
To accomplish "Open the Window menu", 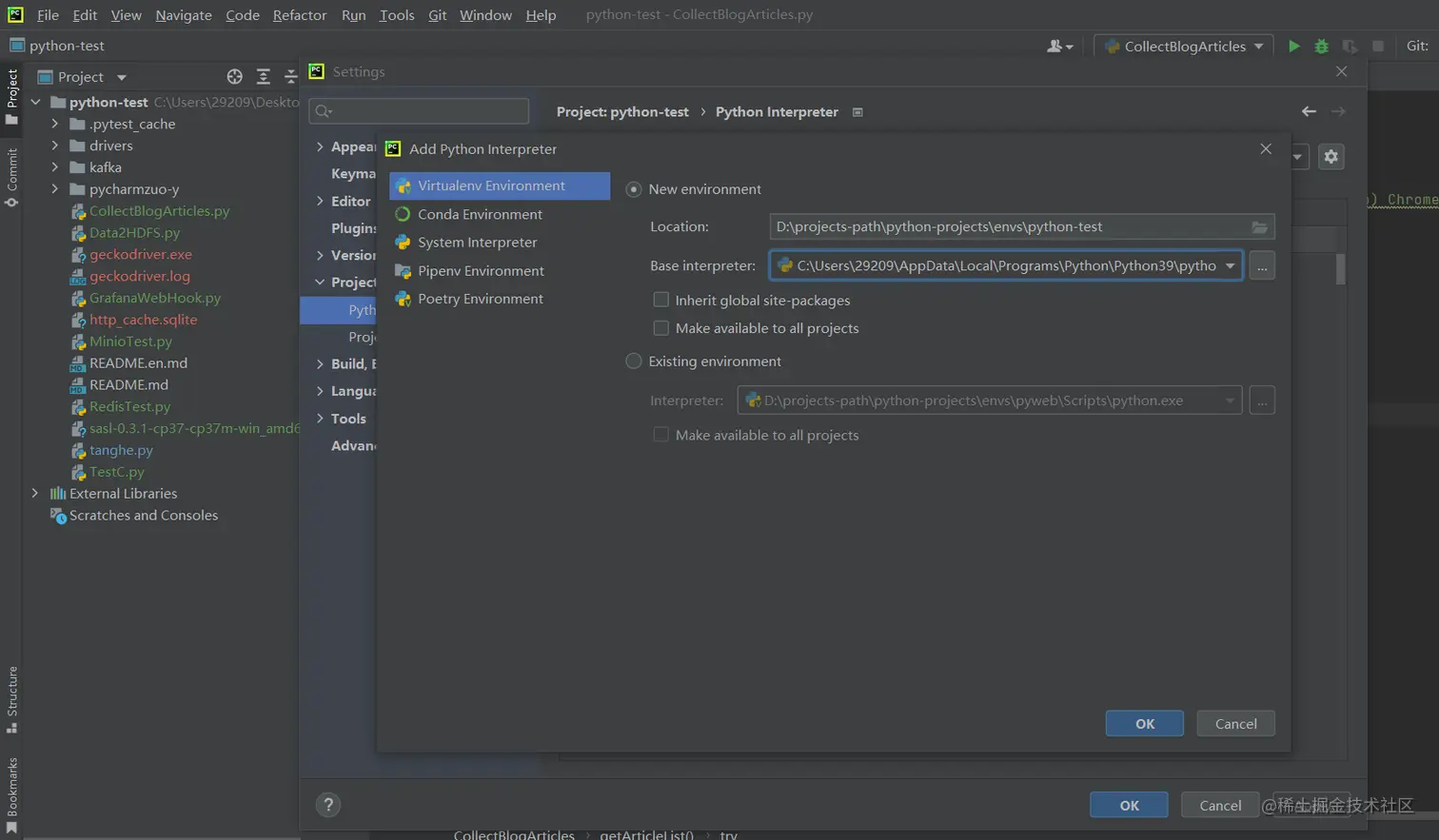I will point(485,15).
